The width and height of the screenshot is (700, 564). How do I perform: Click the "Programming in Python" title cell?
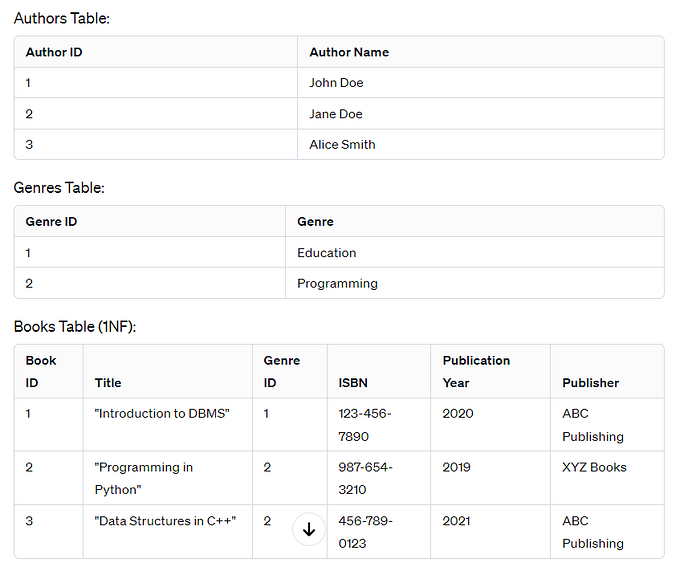tap(144, 478)
